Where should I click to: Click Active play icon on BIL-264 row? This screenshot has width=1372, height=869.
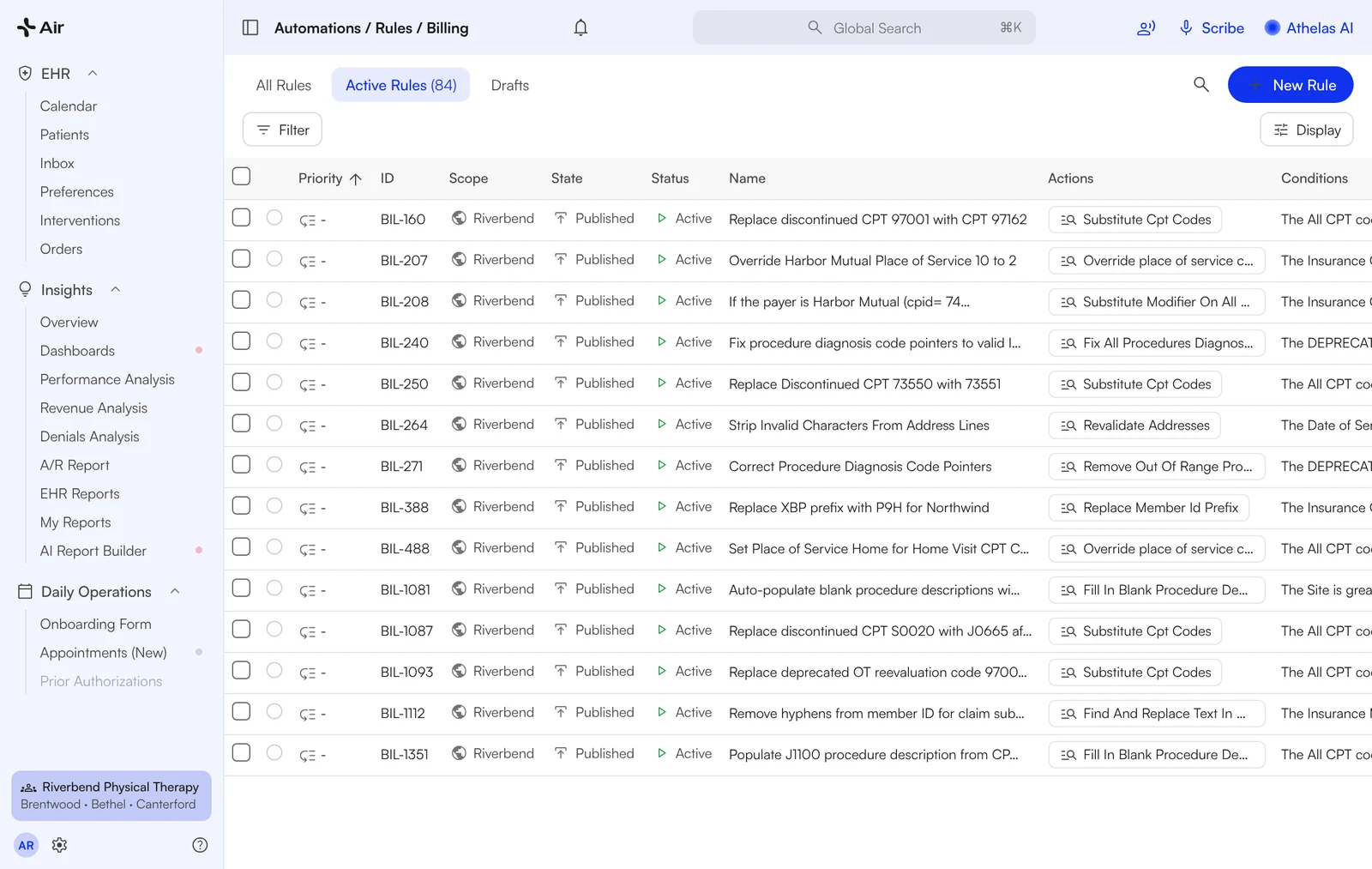pyautogui.click(x=661, y=424)
